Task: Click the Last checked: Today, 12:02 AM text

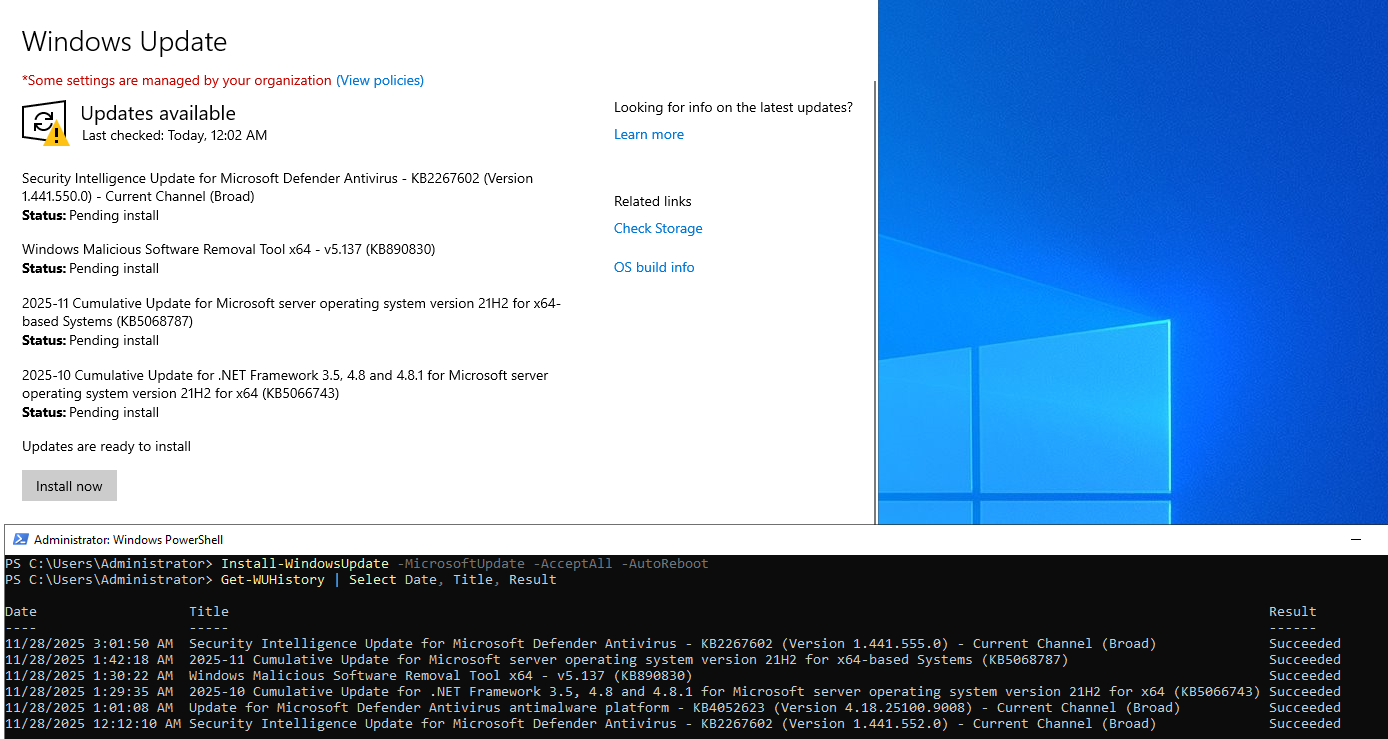Action: click(x=174, y=135)
